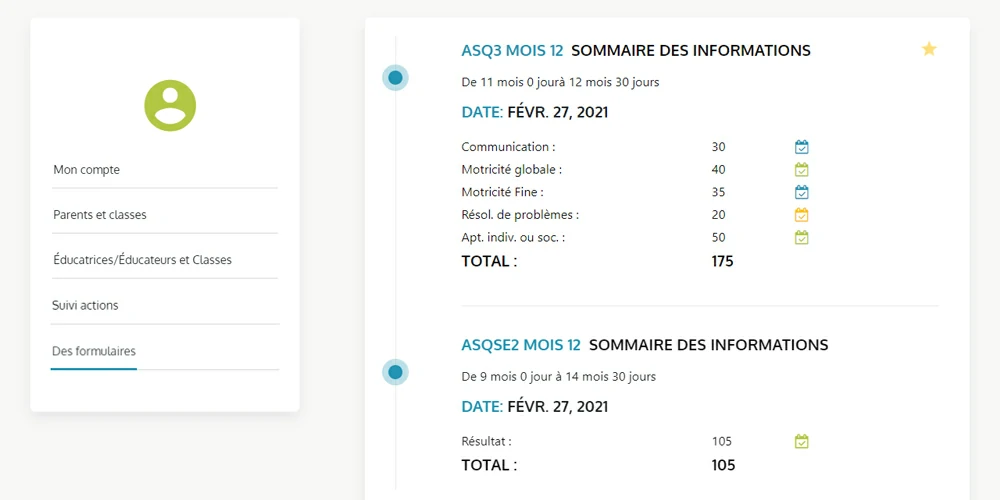1000x500 pixels.
Task: Click the Résultat row label
Action: (487, 441)
